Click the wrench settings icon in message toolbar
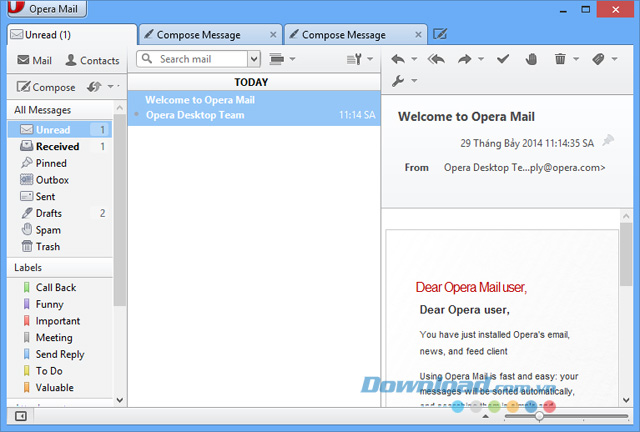 [x=398, y=80]
